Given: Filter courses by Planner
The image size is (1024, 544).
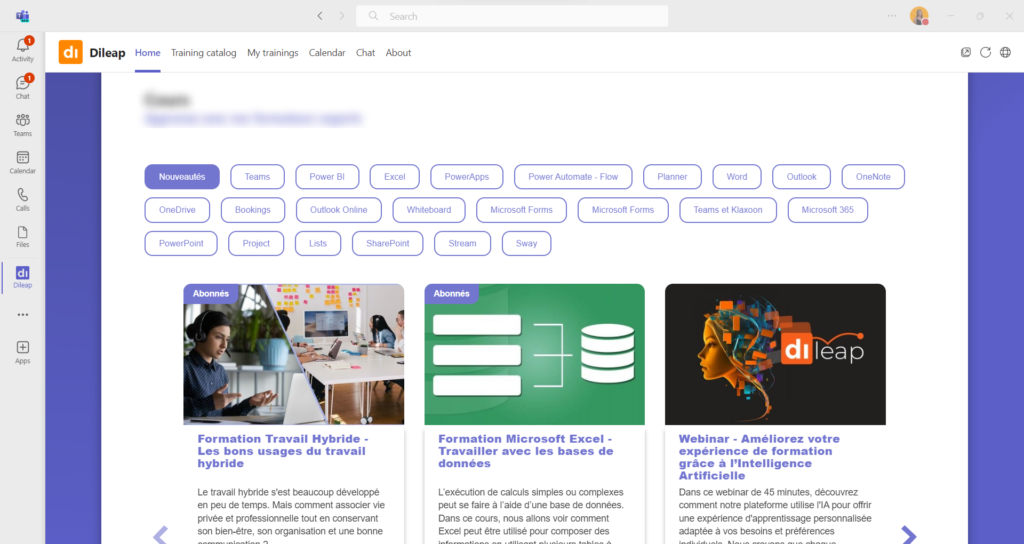Looking at the screenshot, I should (673, 177).
